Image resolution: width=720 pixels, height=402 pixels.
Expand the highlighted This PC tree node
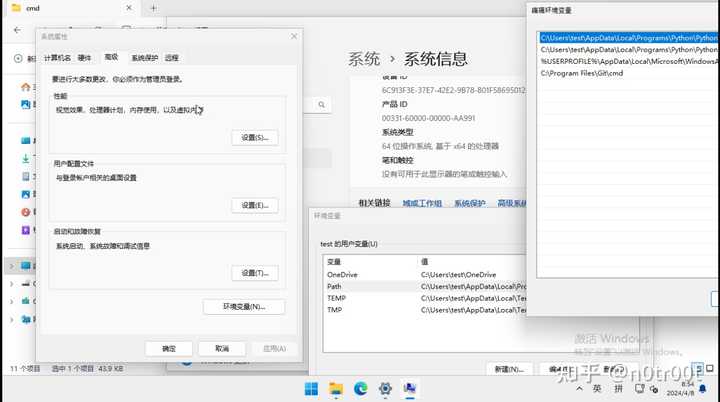pyautogui.click(x=12, y=266)
